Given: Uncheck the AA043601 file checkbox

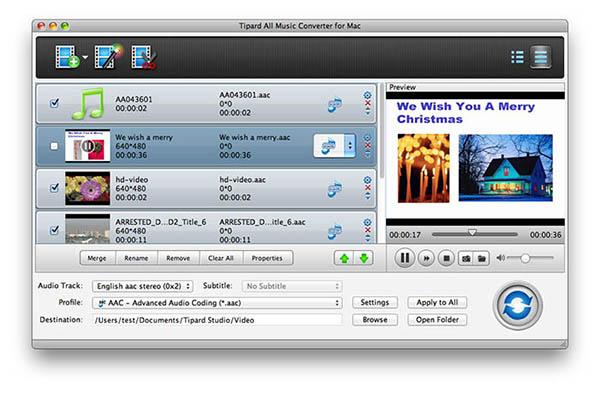Looking at the screenshot, I should [x=54, y=103].
